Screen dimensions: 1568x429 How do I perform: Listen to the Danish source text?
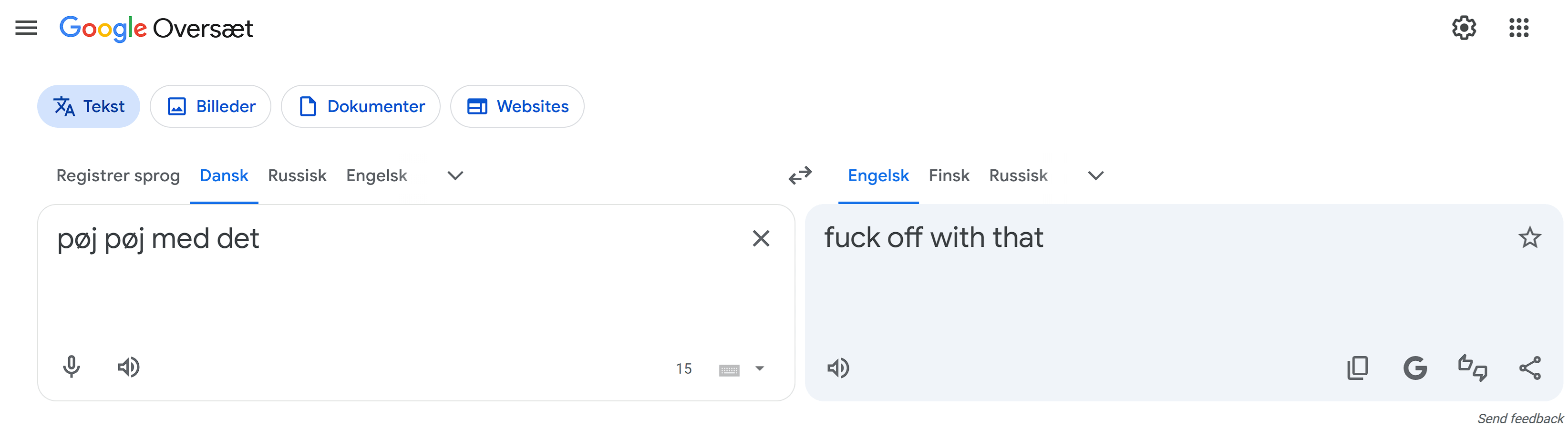[128, 367]
